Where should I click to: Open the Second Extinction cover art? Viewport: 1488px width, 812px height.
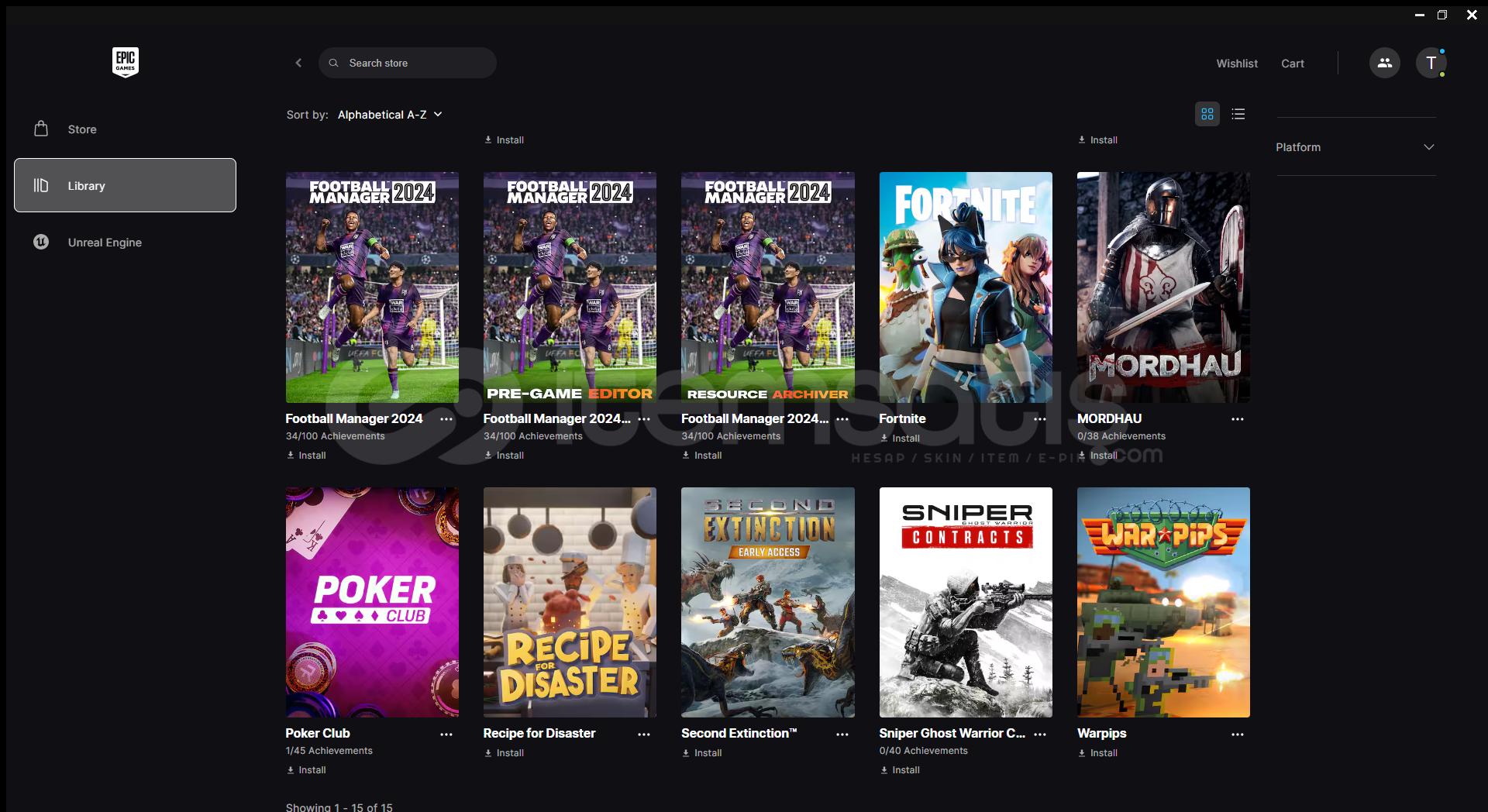click(768, 602)
